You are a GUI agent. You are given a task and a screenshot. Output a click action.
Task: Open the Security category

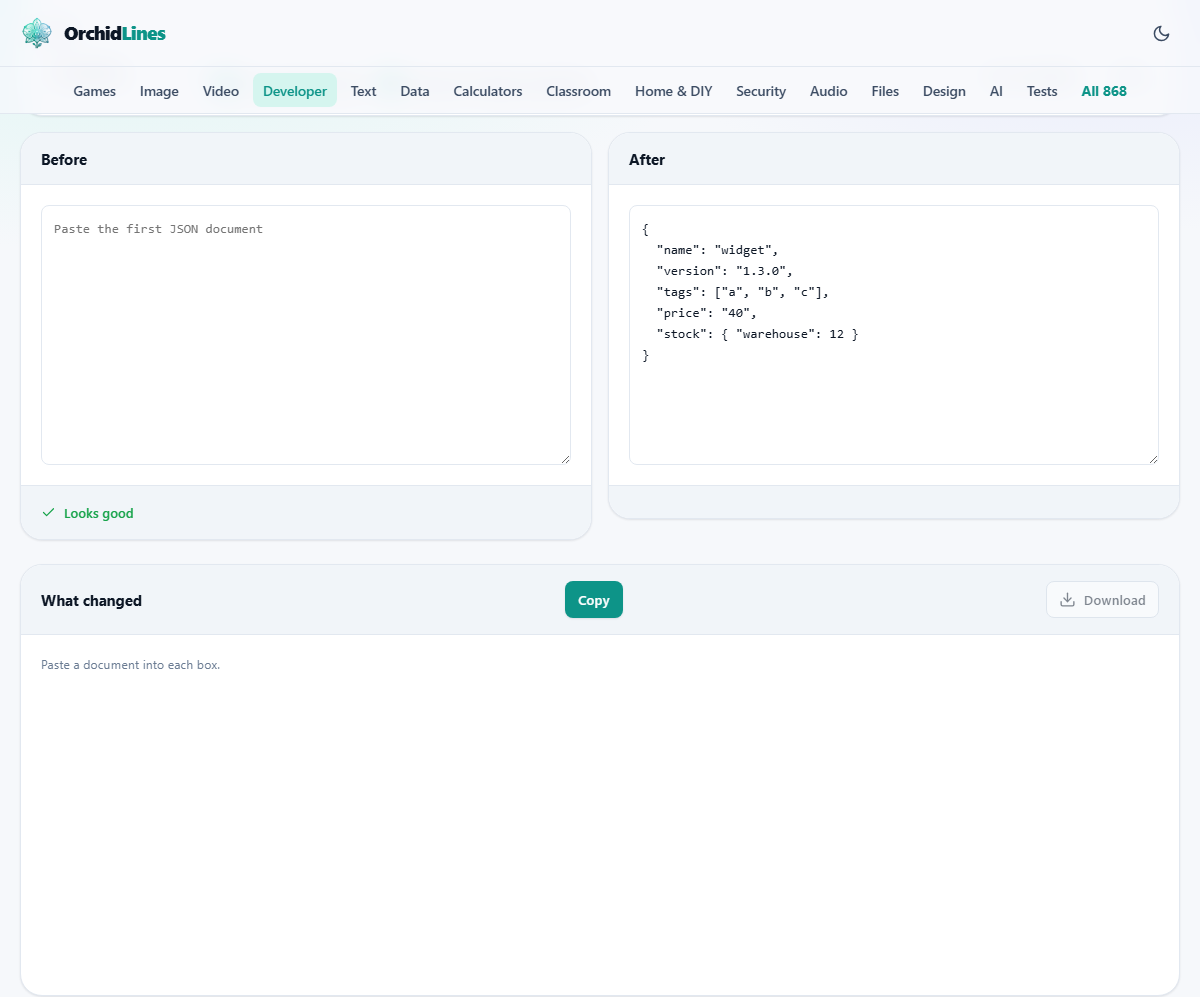[x=761, y=91]
